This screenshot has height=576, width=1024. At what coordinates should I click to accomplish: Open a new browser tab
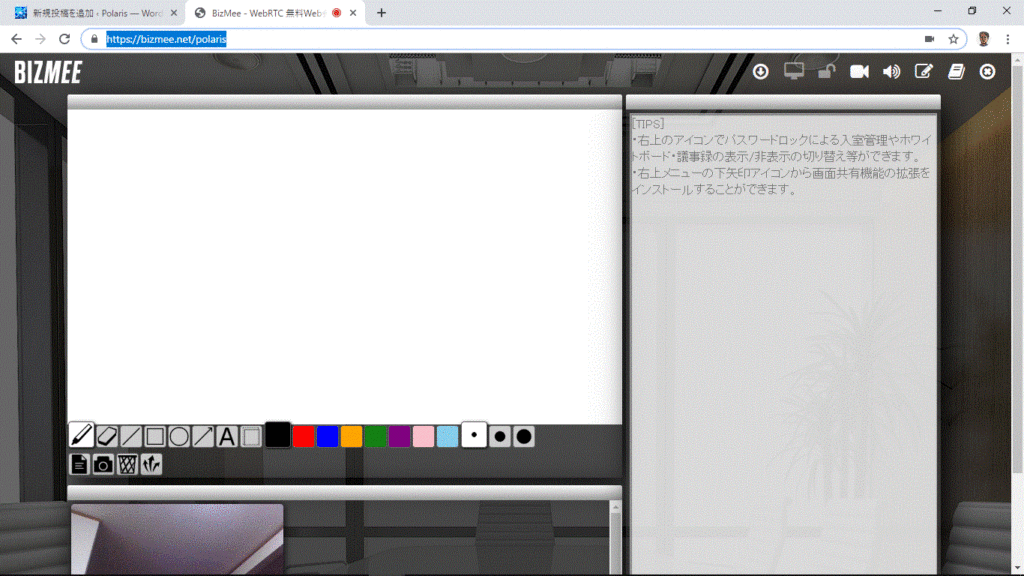click(381, 13)
